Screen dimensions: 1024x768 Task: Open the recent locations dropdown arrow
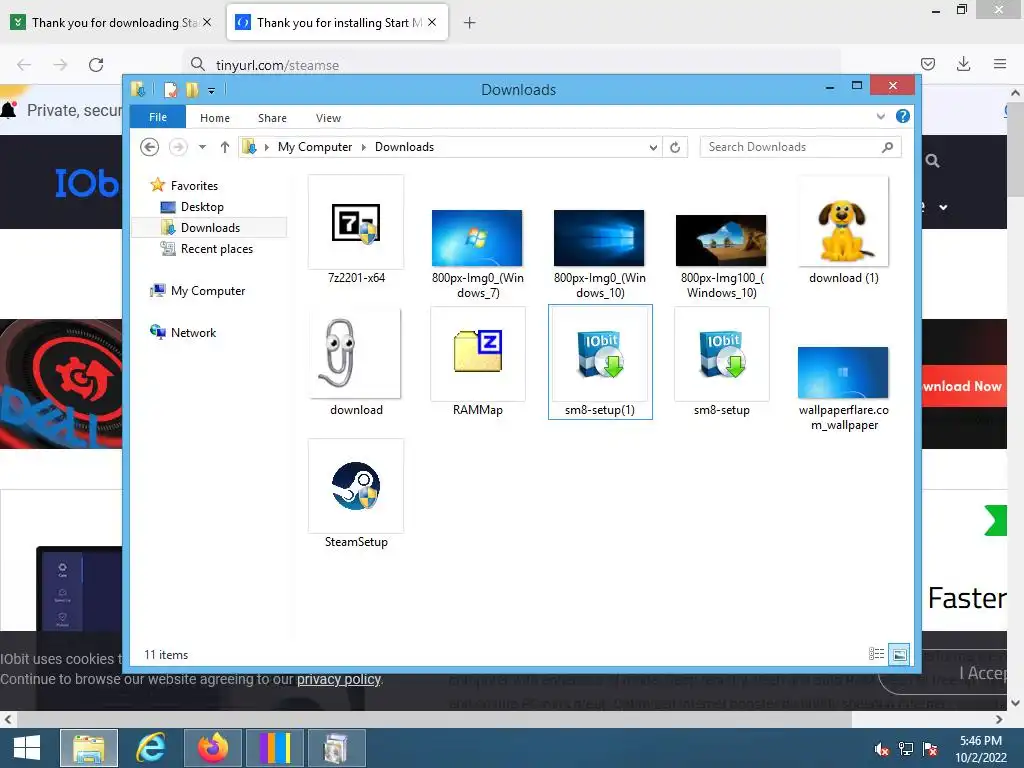[202, 147]
